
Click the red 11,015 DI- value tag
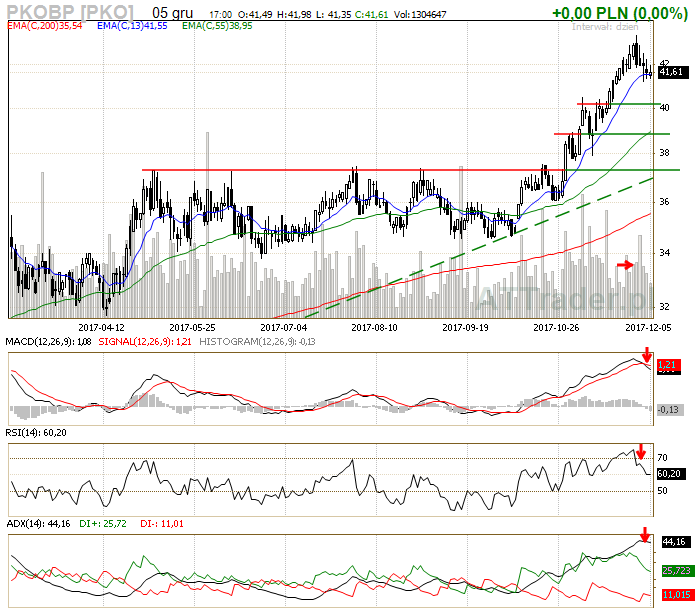click(677, 595)
